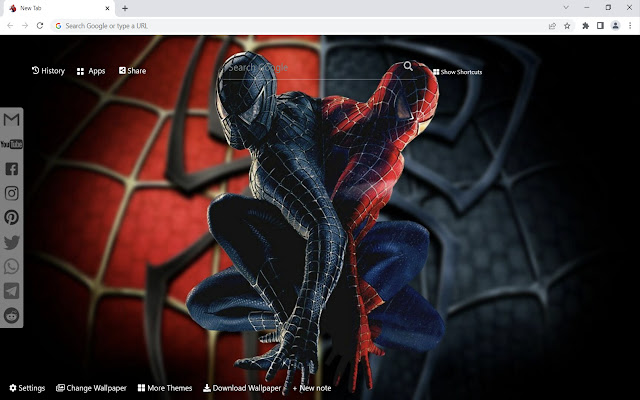Open Telegram shortcut in sidebar
This screenshot has width=640, height=400.
click(x=11, y=291)
